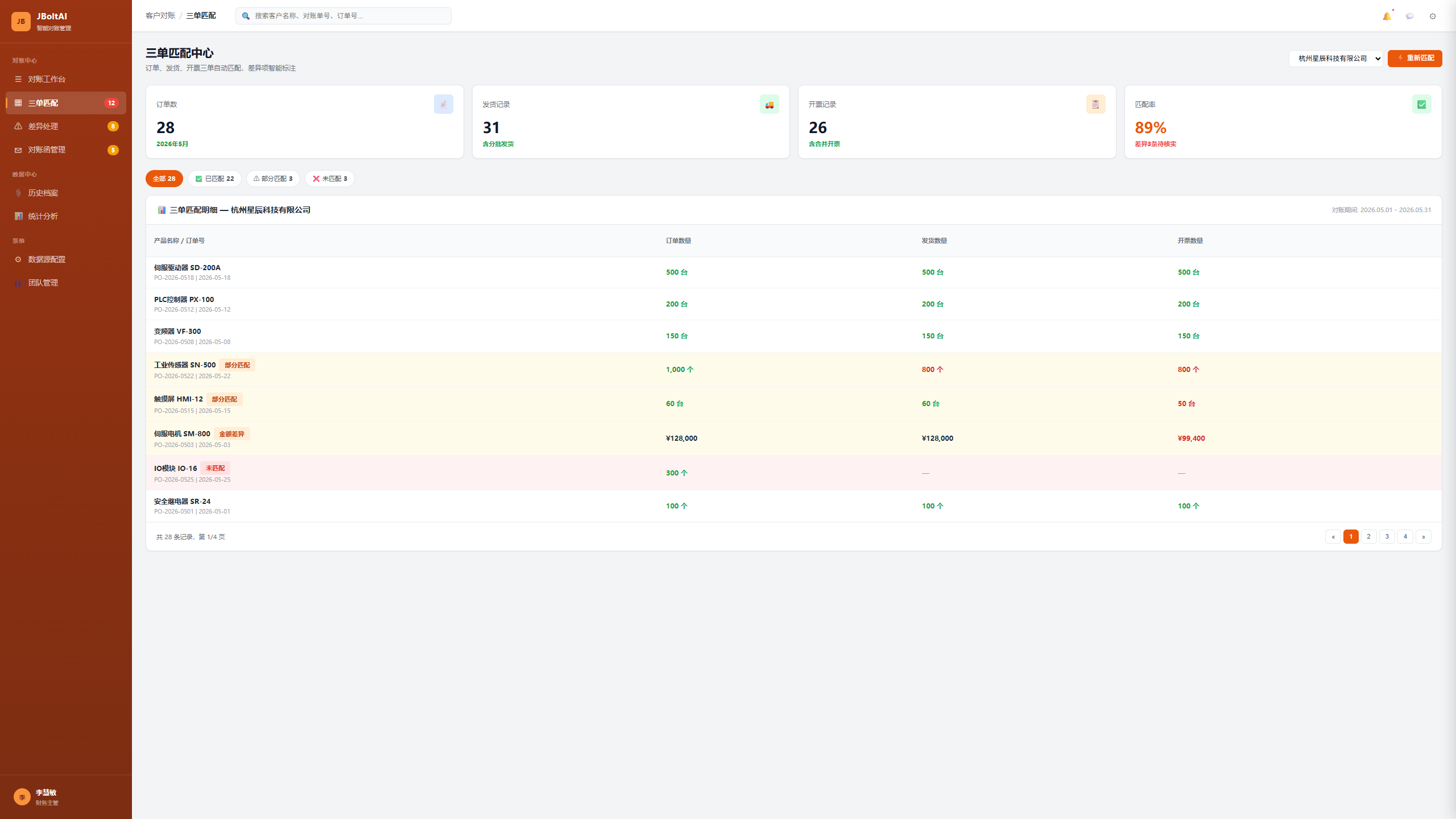Click the 发货数量 column header
The width and height of the screenshot is (1456, 819).
pyautogui.click(x=934, y=241)
